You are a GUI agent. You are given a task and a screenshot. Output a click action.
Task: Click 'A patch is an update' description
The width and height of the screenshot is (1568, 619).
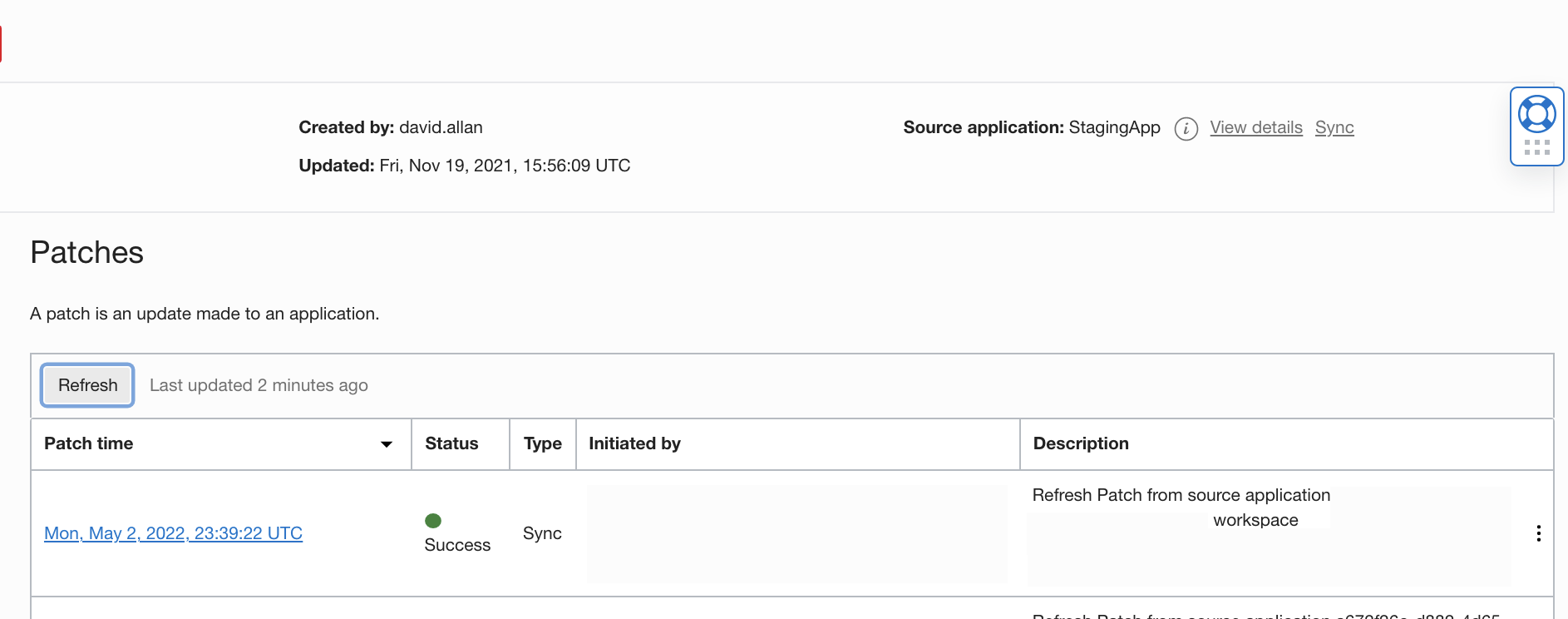205,314
